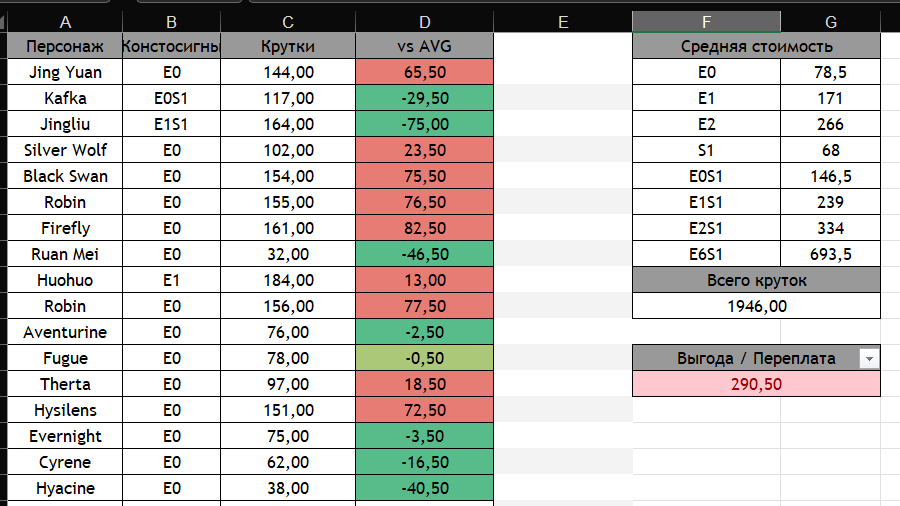Select the highlighted column F header
Image resolution: width=900 pixels, height=506 pixels.
pyautogui.click(x=706, y=21)
